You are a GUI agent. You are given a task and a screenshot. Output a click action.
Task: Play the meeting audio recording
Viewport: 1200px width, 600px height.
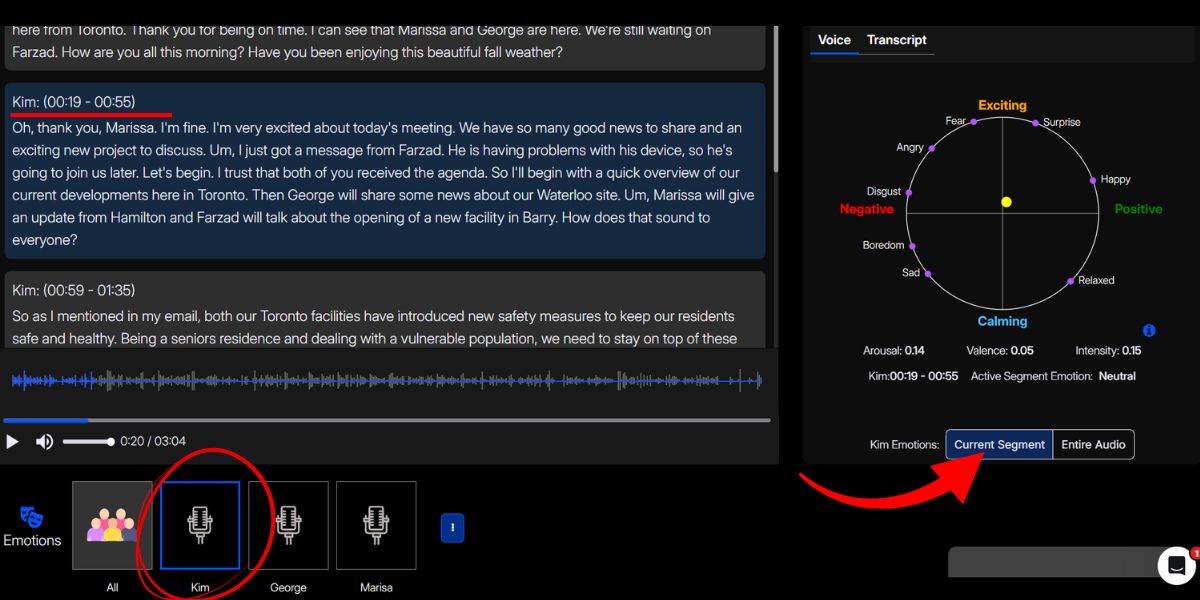[x=12, y=441]
